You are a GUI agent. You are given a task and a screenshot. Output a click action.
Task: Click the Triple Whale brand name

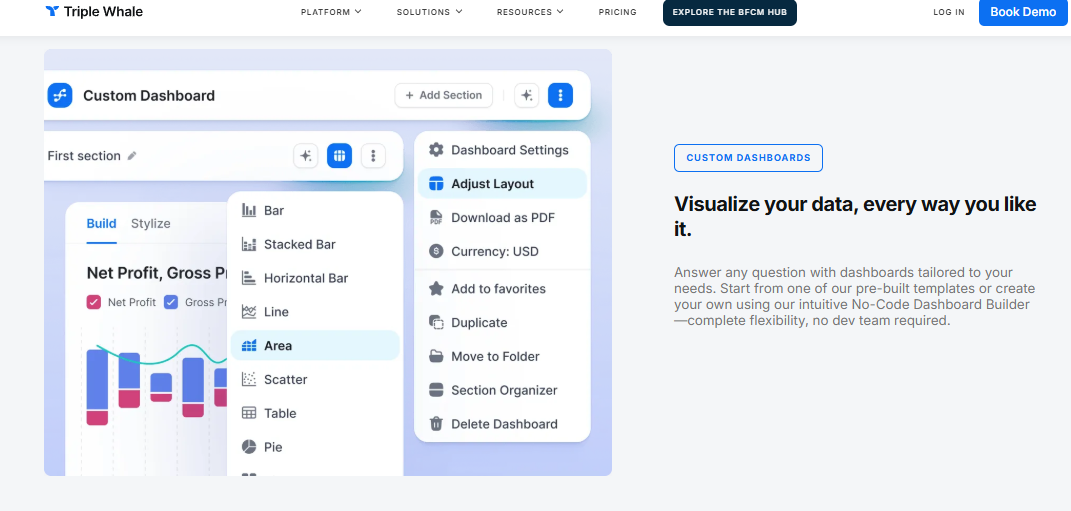click(x=103, y=12)
